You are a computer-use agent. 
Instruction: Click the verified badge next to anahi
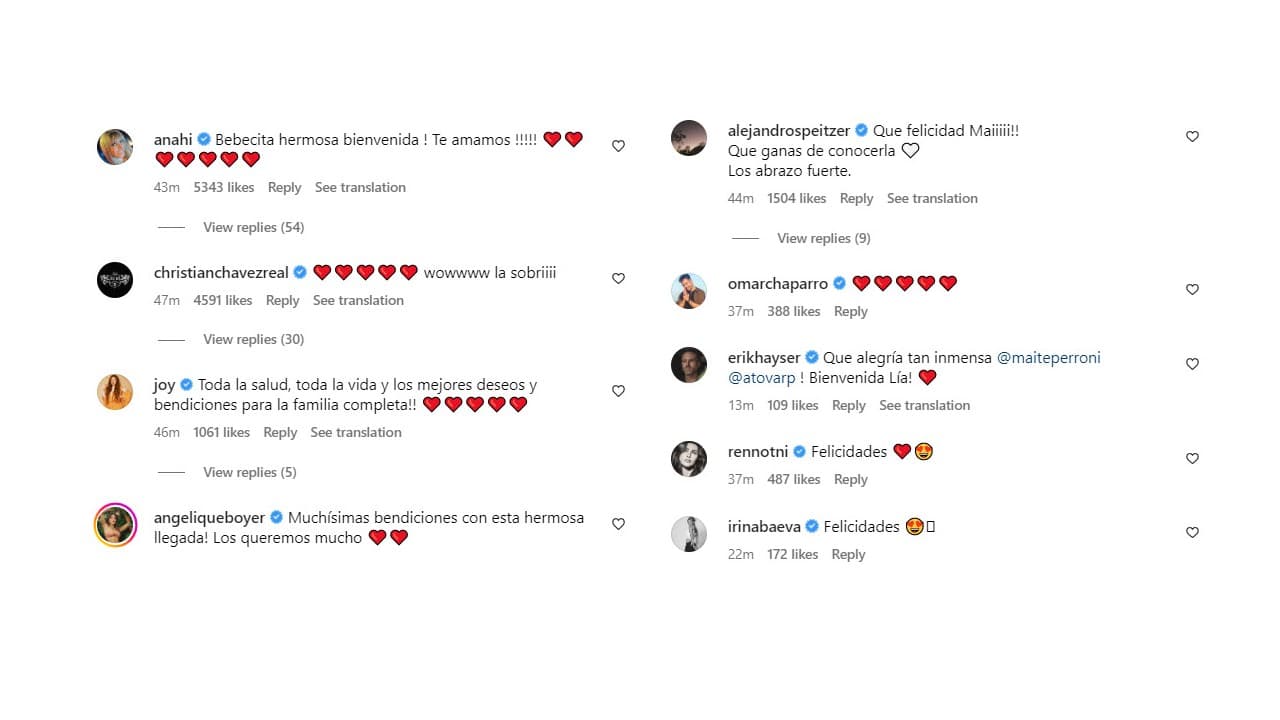coord(203,139)
